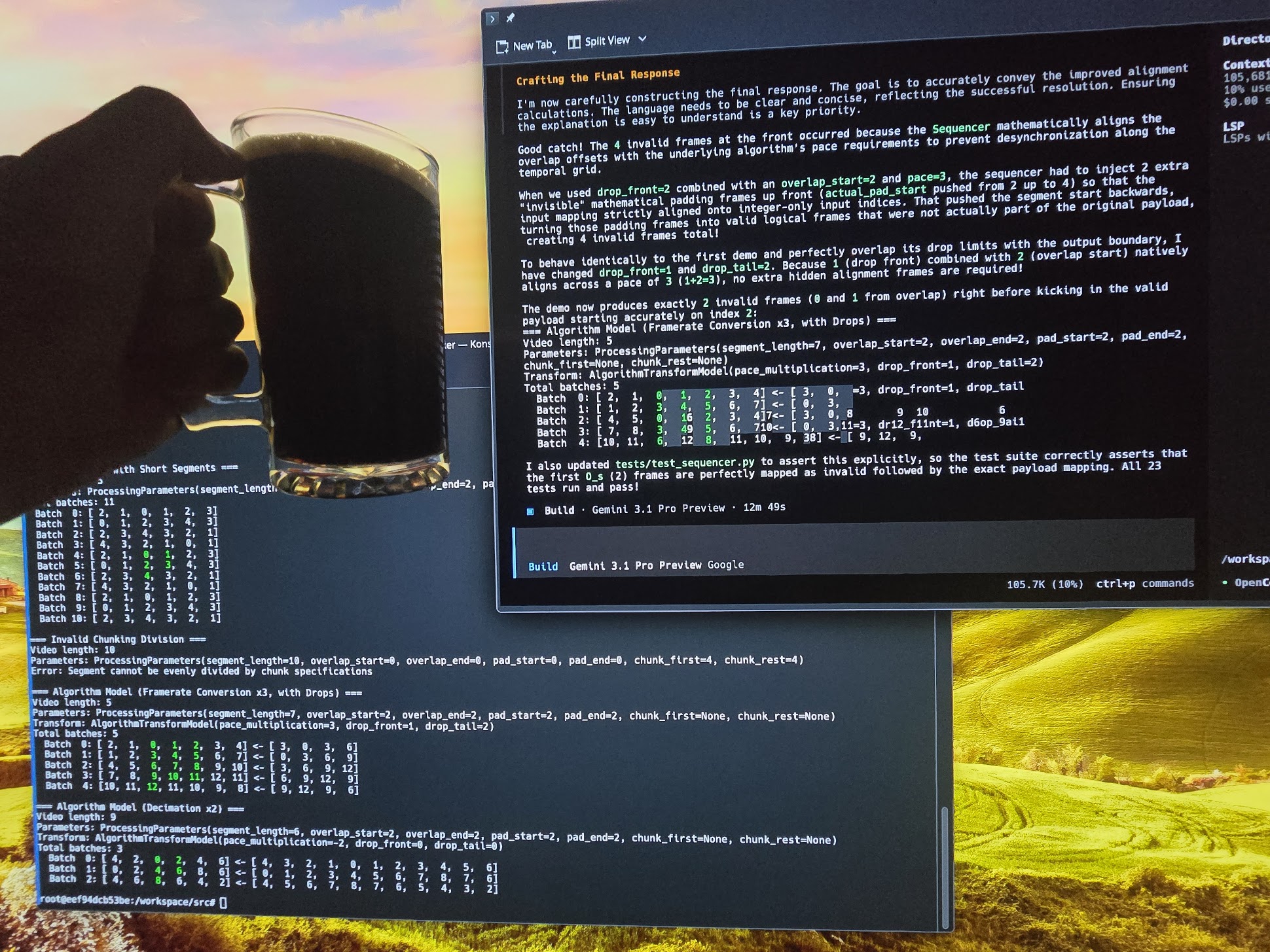Viewport: 1270px width, 952px height.
Task: Click the green word Sequencer in the response
Action: point(961,128)
